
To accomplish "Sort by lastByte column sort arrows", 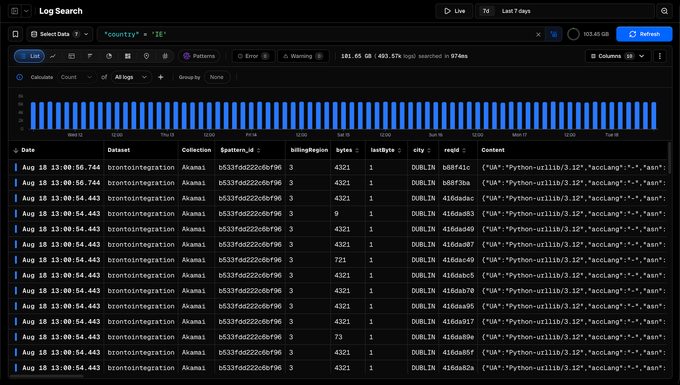I will (x=399, y=150).
